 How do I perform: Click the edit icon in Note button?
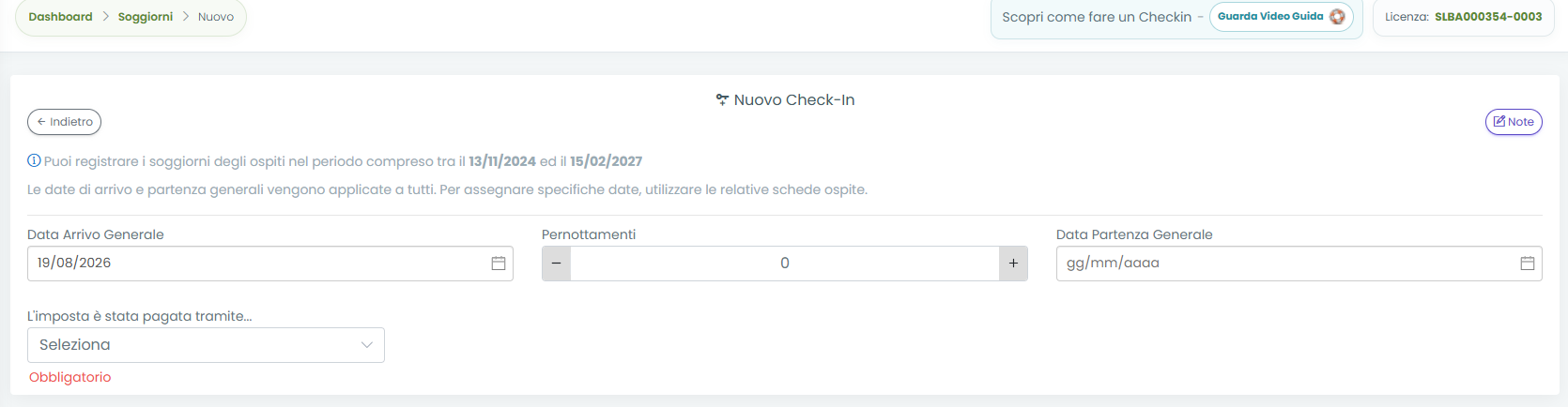(1499, 121)
